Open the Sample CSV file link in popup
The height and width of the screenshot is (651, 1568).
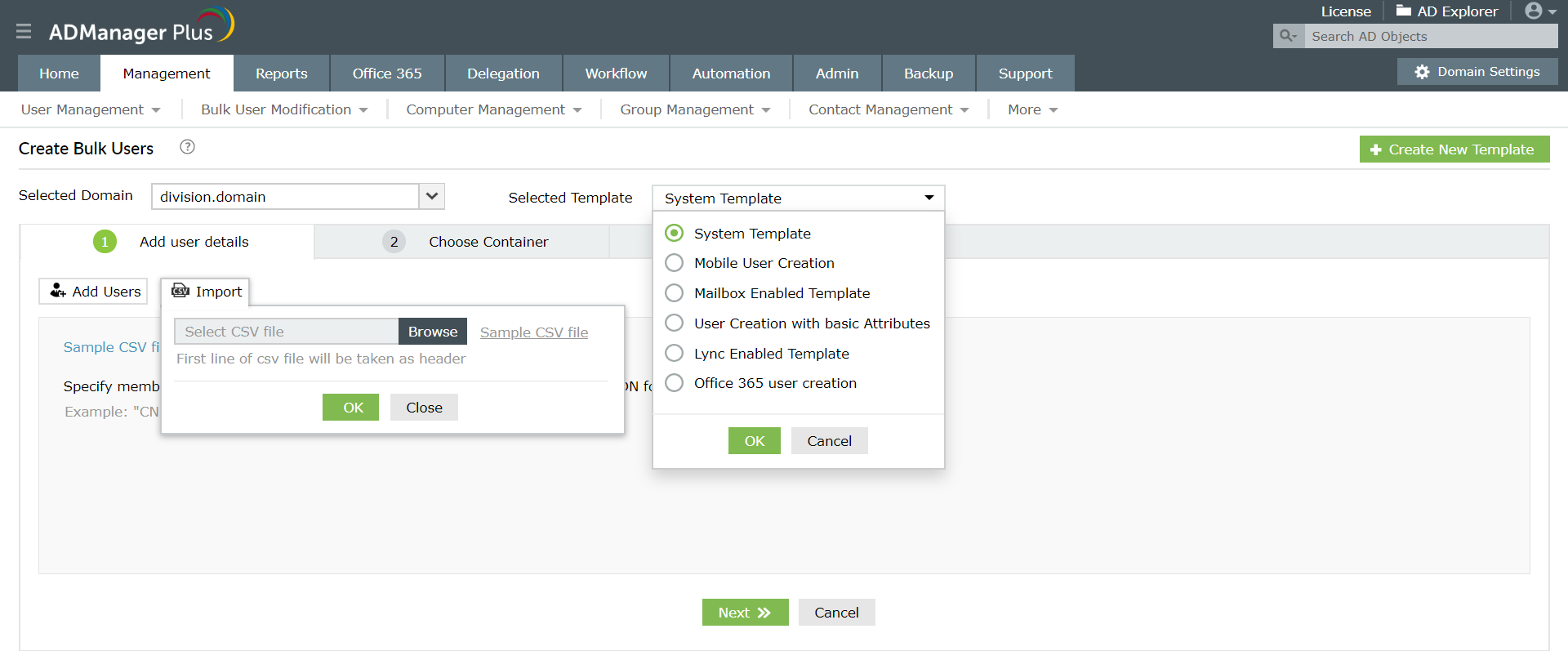pyautogui.click(x=533, y=332)
